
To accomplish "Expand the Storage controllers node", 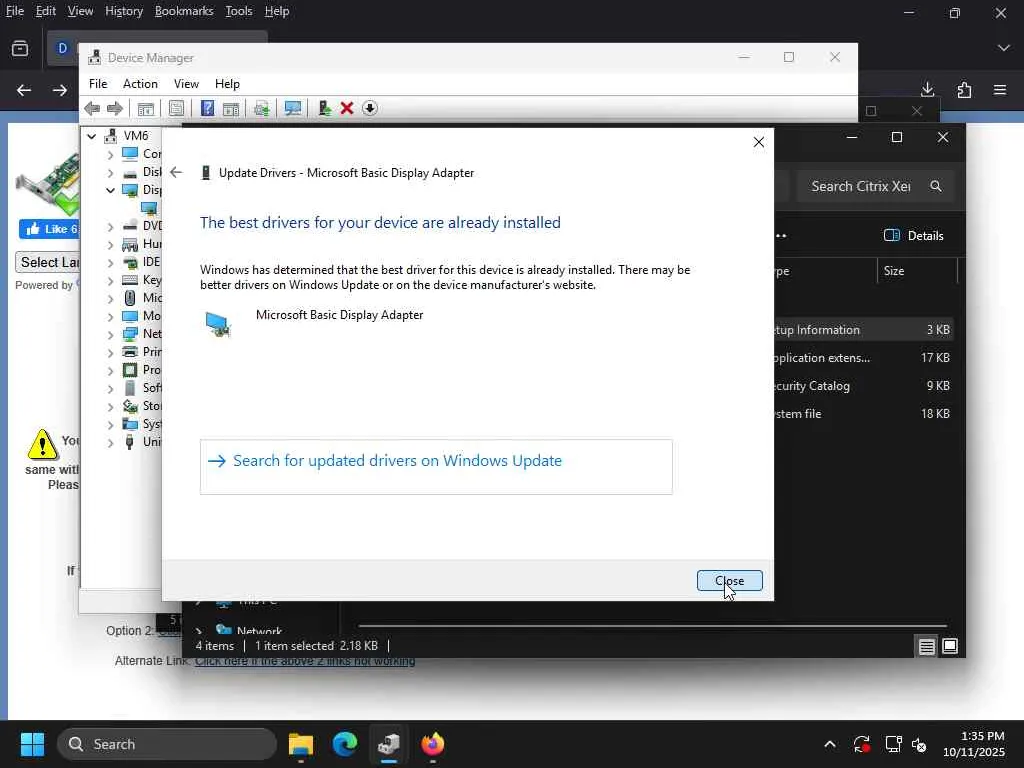I will tap(110, 406).
